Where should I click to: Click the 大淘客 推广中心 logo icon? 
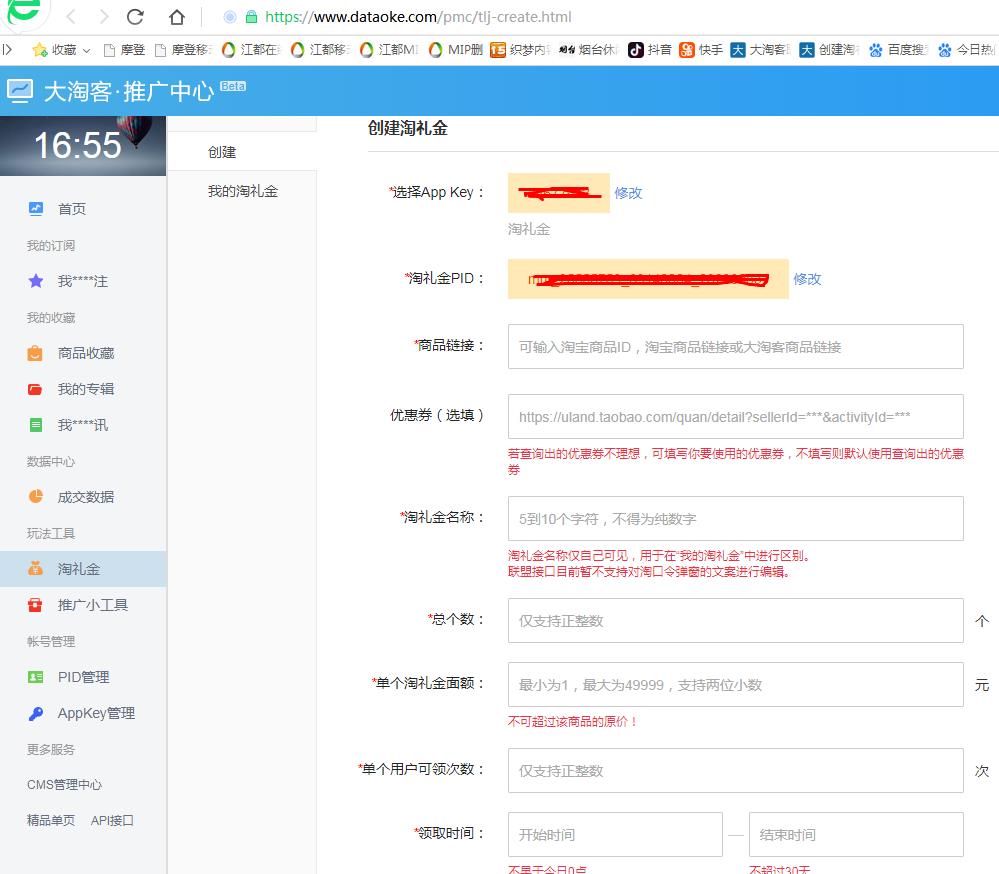click(20, 91)
